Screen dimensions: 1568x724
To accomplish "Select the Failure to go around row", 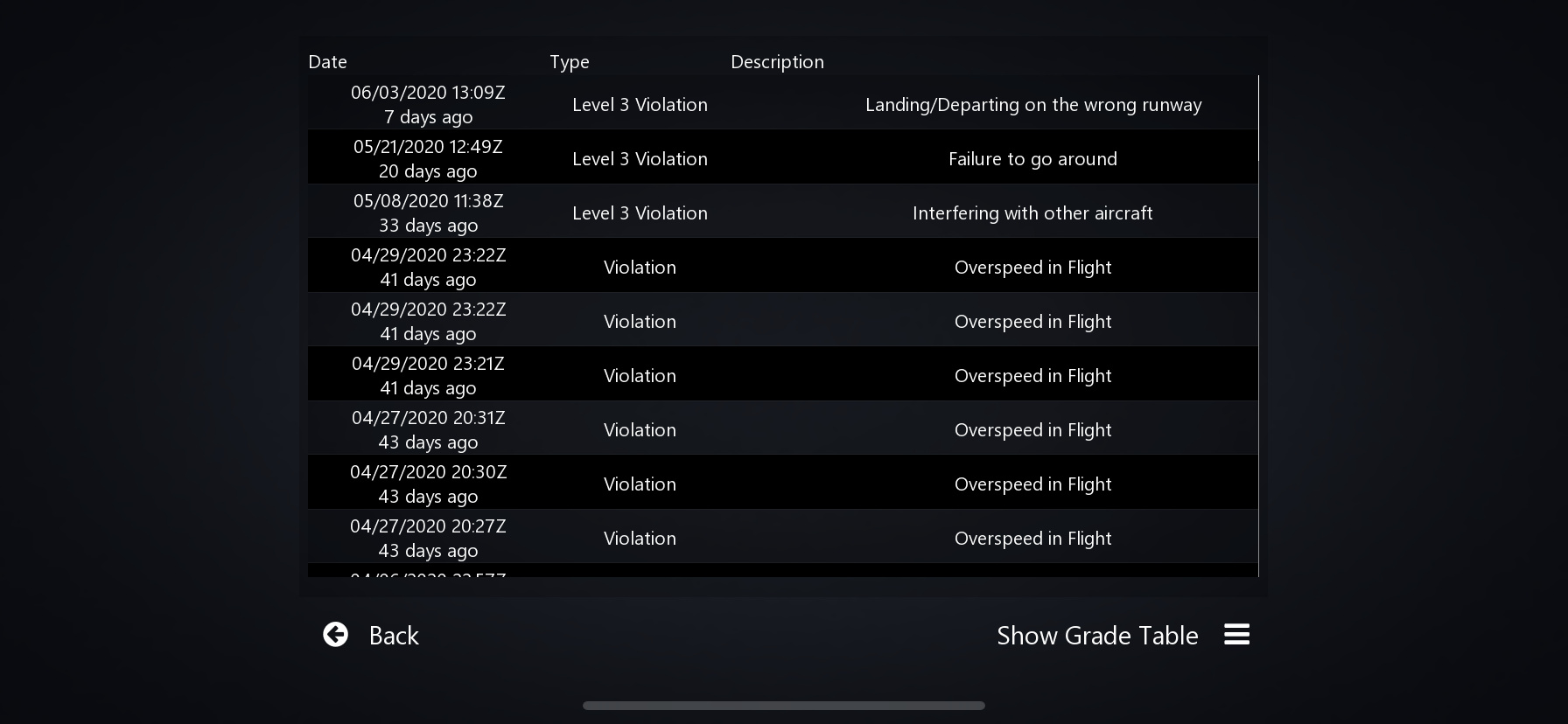I will [1032, 159].
